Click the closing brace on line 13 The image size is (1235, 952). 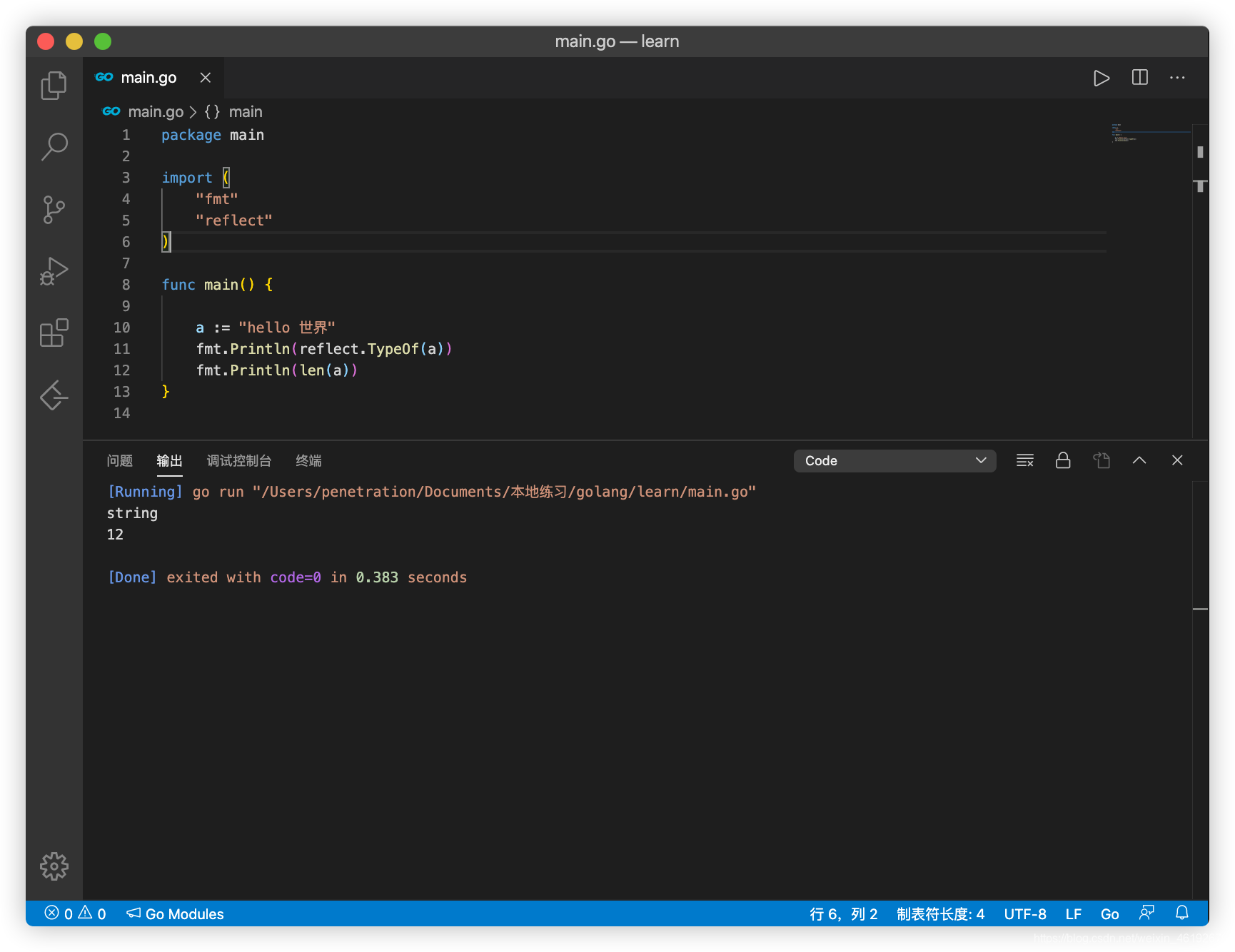tap(166, 391)
